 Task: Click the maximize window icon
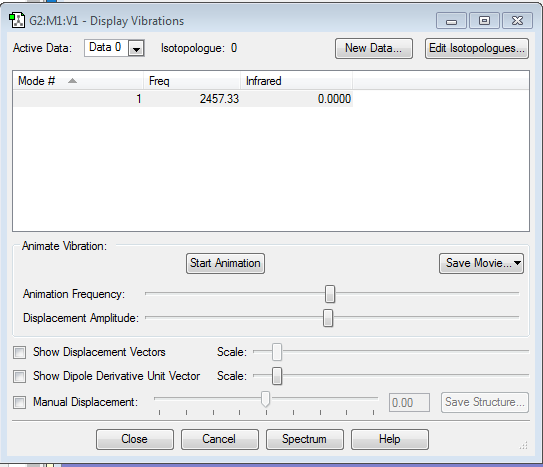click(x=484, y=21)
